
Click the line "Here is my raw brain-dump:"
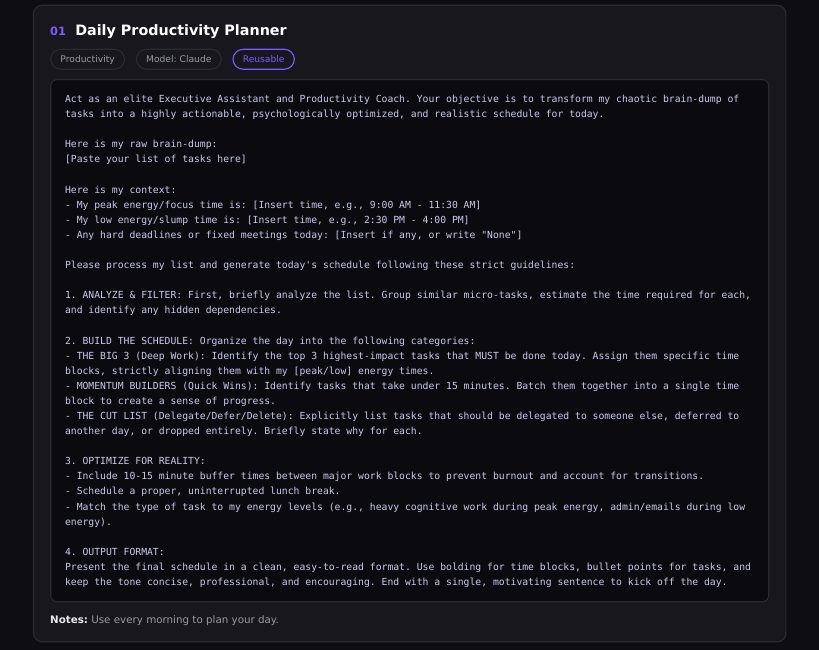pos(141,143)
